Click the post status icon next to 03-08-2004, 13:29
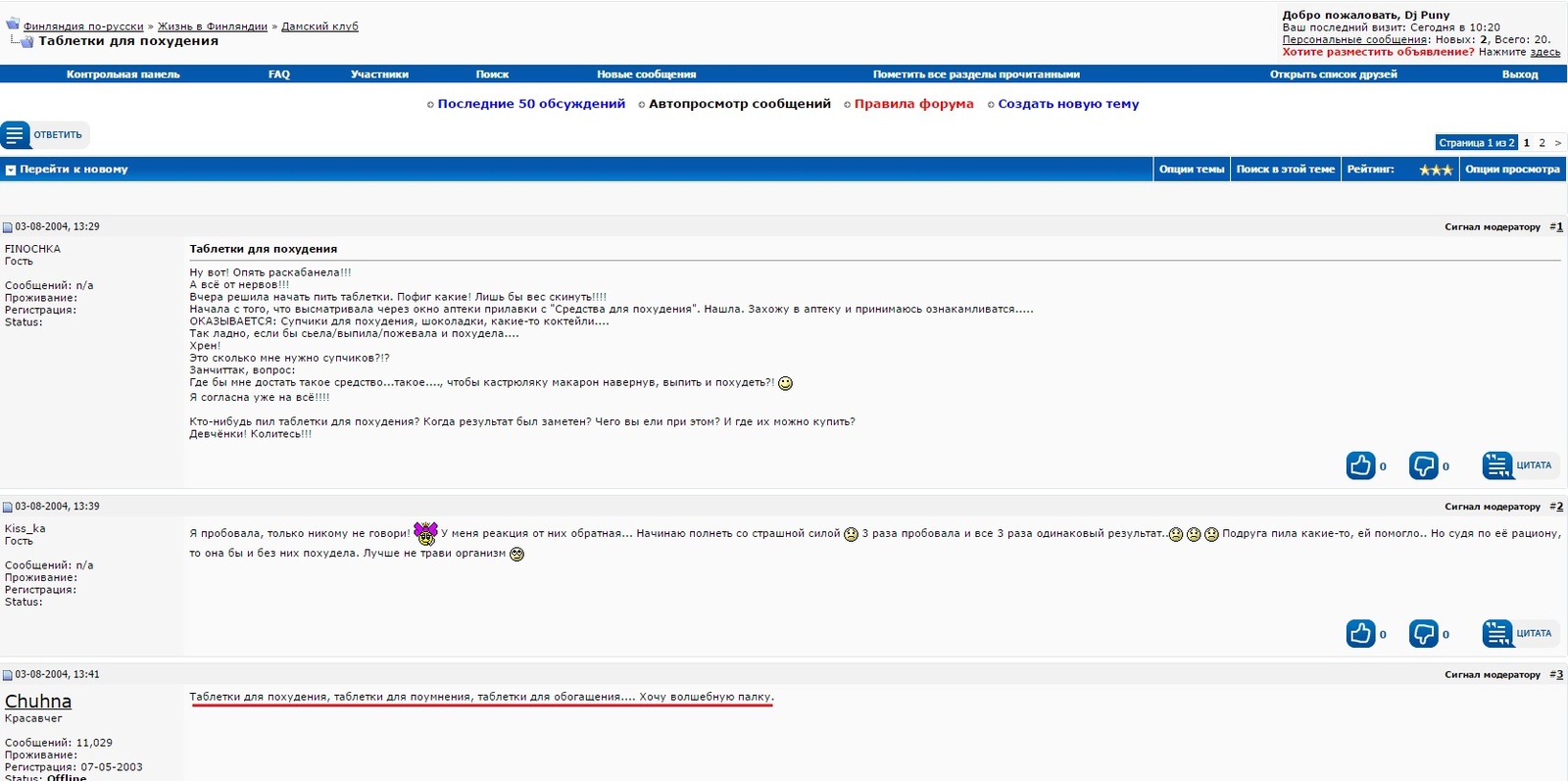 pyautogui.click(x=8, y=227)
